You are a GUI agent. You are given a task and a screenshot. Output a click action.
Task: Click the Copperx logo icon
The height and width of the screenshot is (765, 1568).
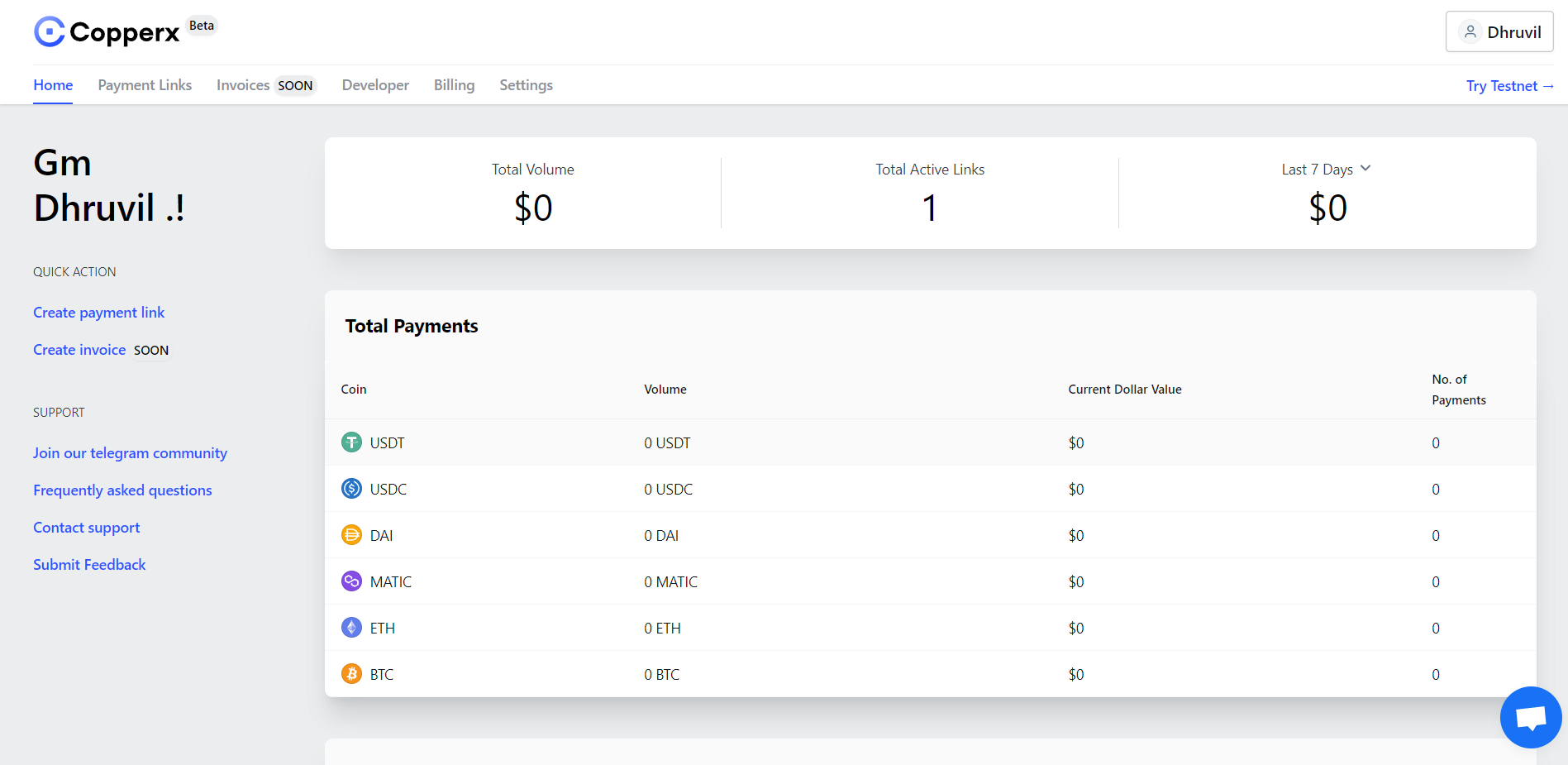click(50, 31)
